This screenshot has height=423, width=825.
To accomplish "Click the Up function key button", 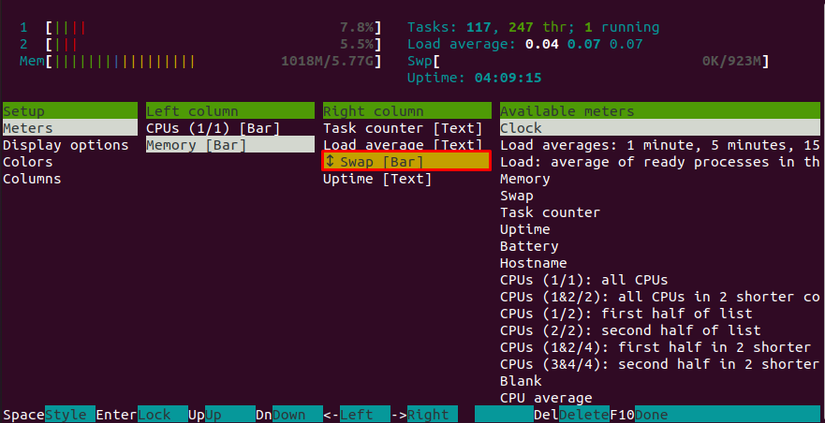I will pos(230,414).
